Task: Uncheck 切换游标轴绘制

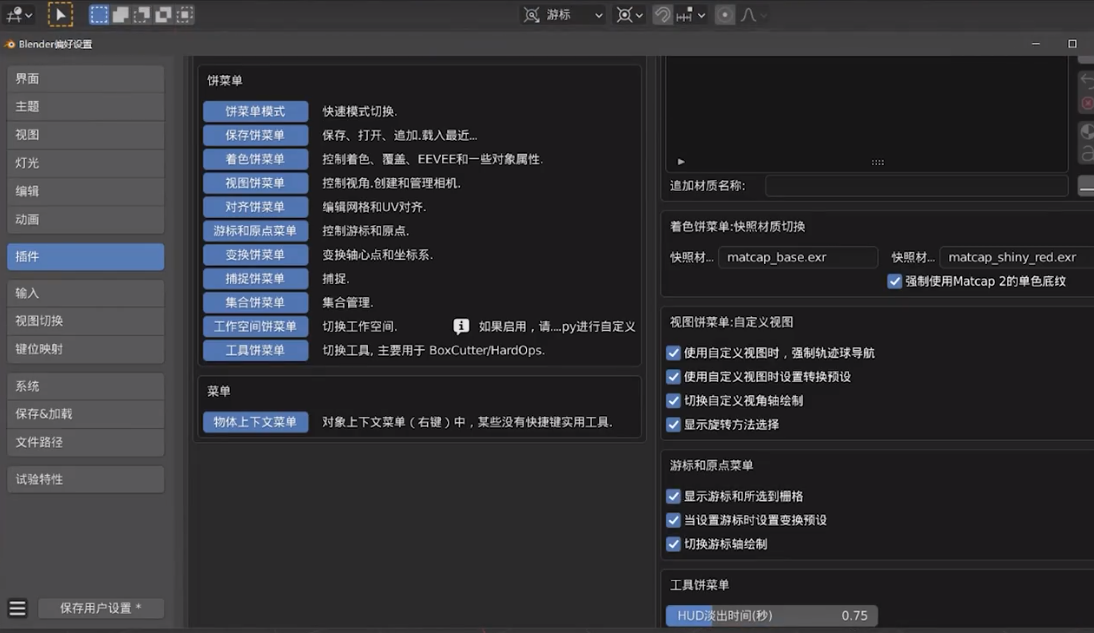Action: (x=673, y=544)
